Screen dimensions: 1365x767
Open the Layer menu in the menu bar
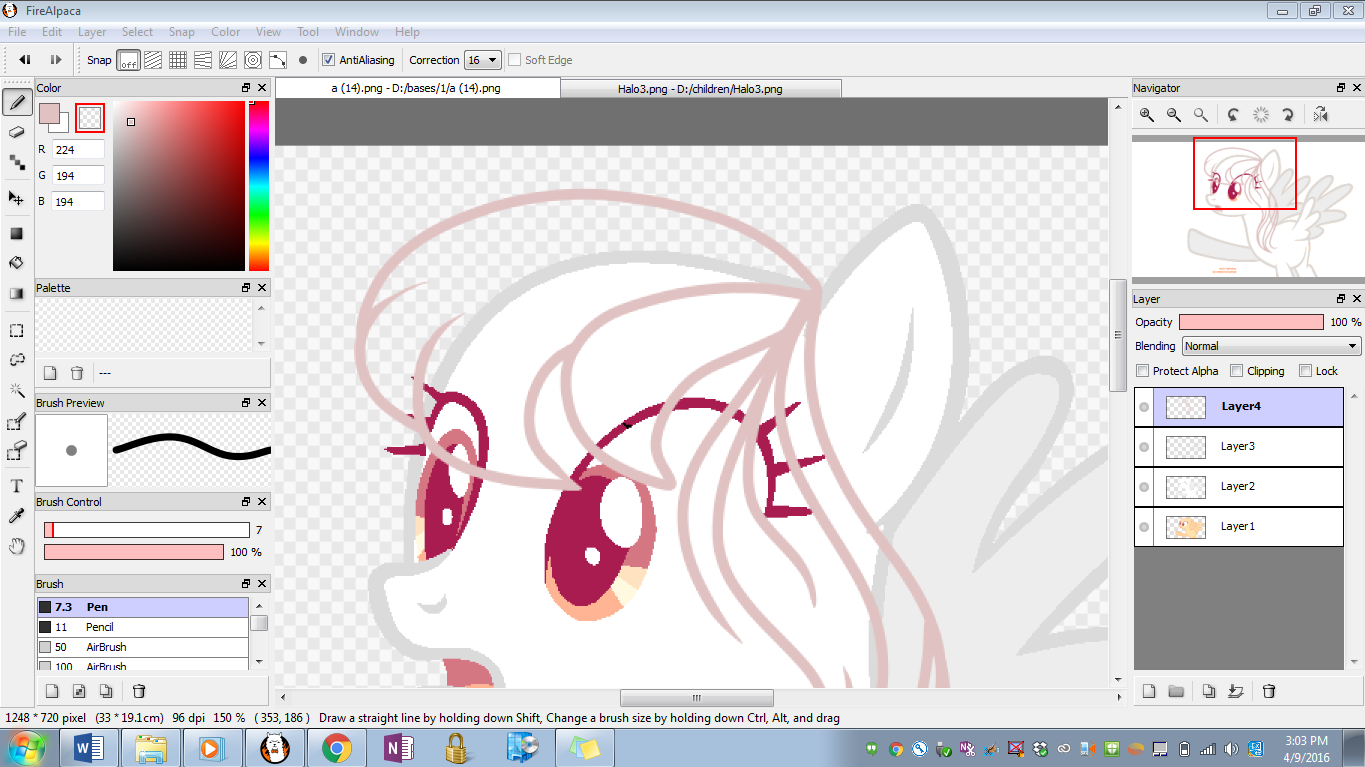tap(92, 32)
